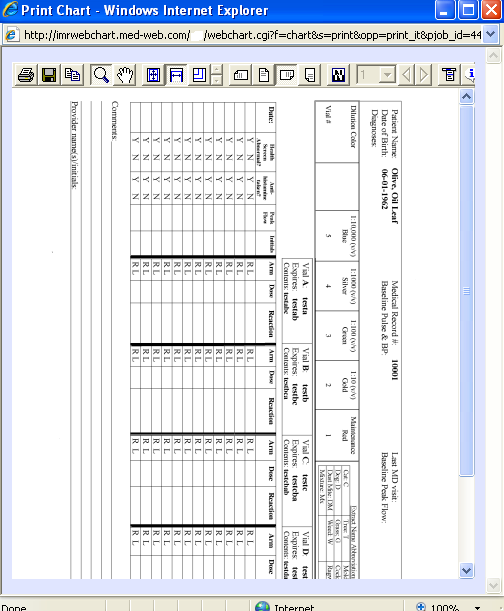Go to next page with the right arrow
504x611 pixels.
[x=424, y=74]
